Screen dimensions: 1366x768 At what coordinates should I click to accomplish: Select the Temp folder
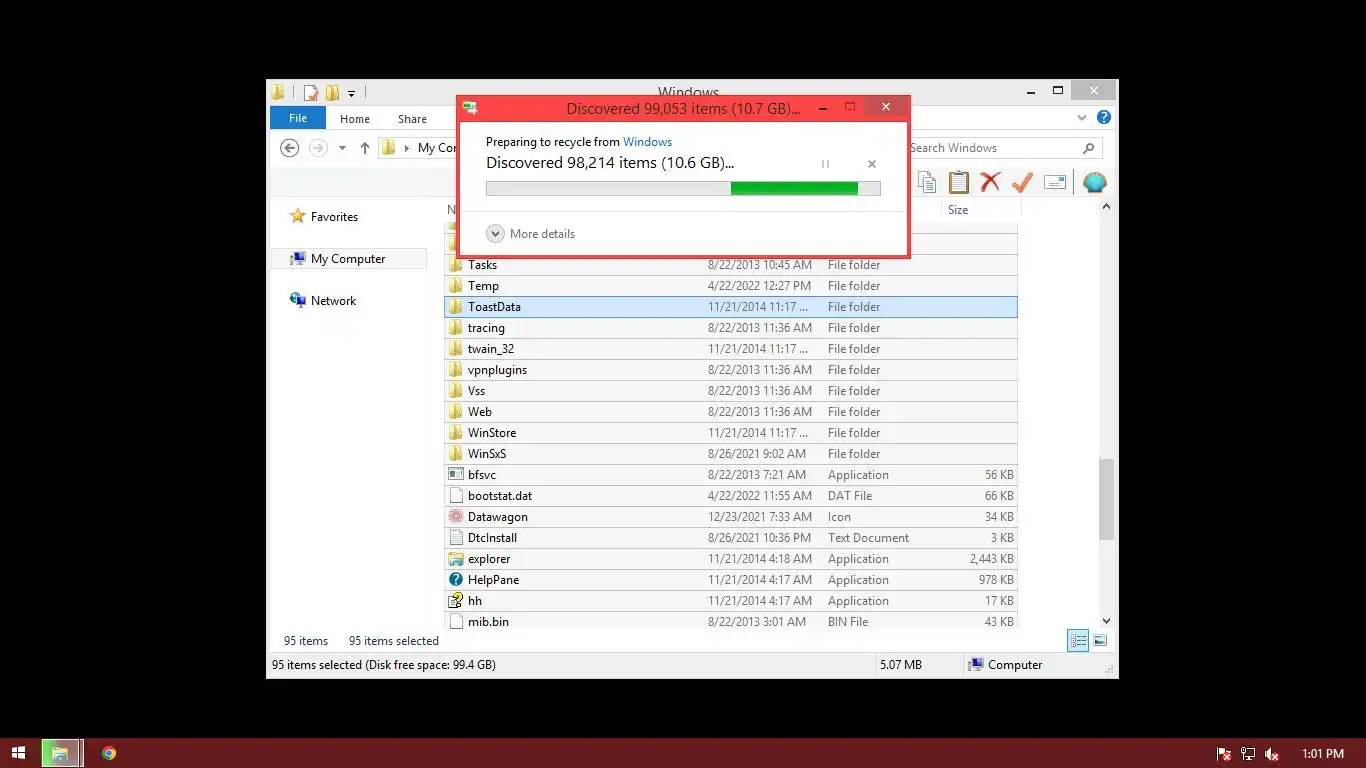[731, 286]
